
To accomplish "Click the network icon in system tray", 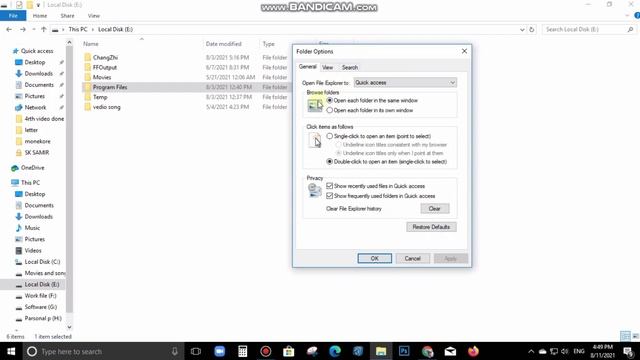I will tap(554, 351).
